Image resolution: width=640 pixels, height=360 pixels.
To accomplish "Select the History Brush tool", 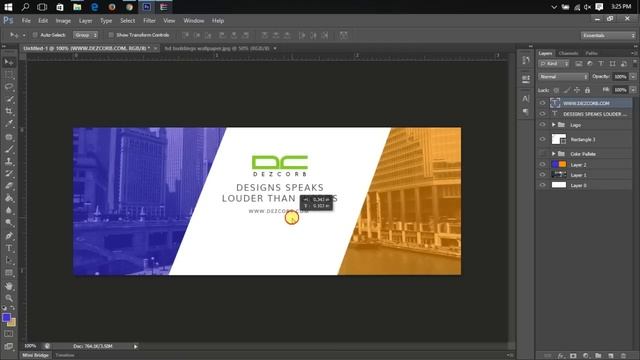I will 9,173.
